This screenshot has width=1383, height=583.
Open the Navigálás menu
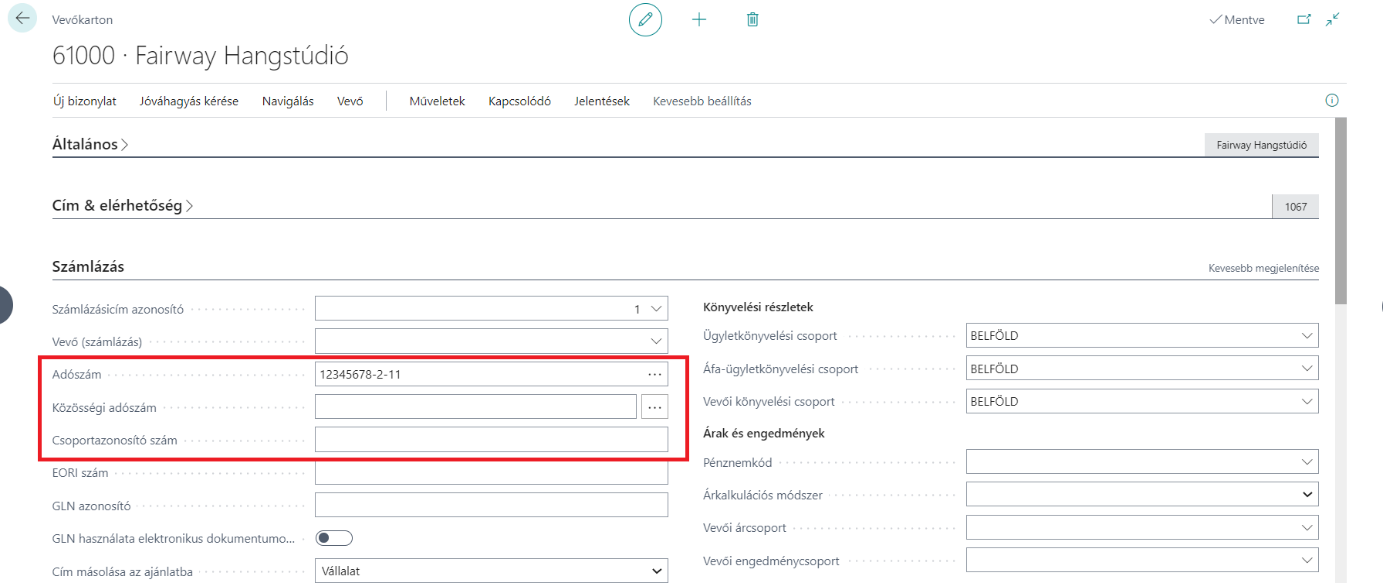click(x=288, y=101)
